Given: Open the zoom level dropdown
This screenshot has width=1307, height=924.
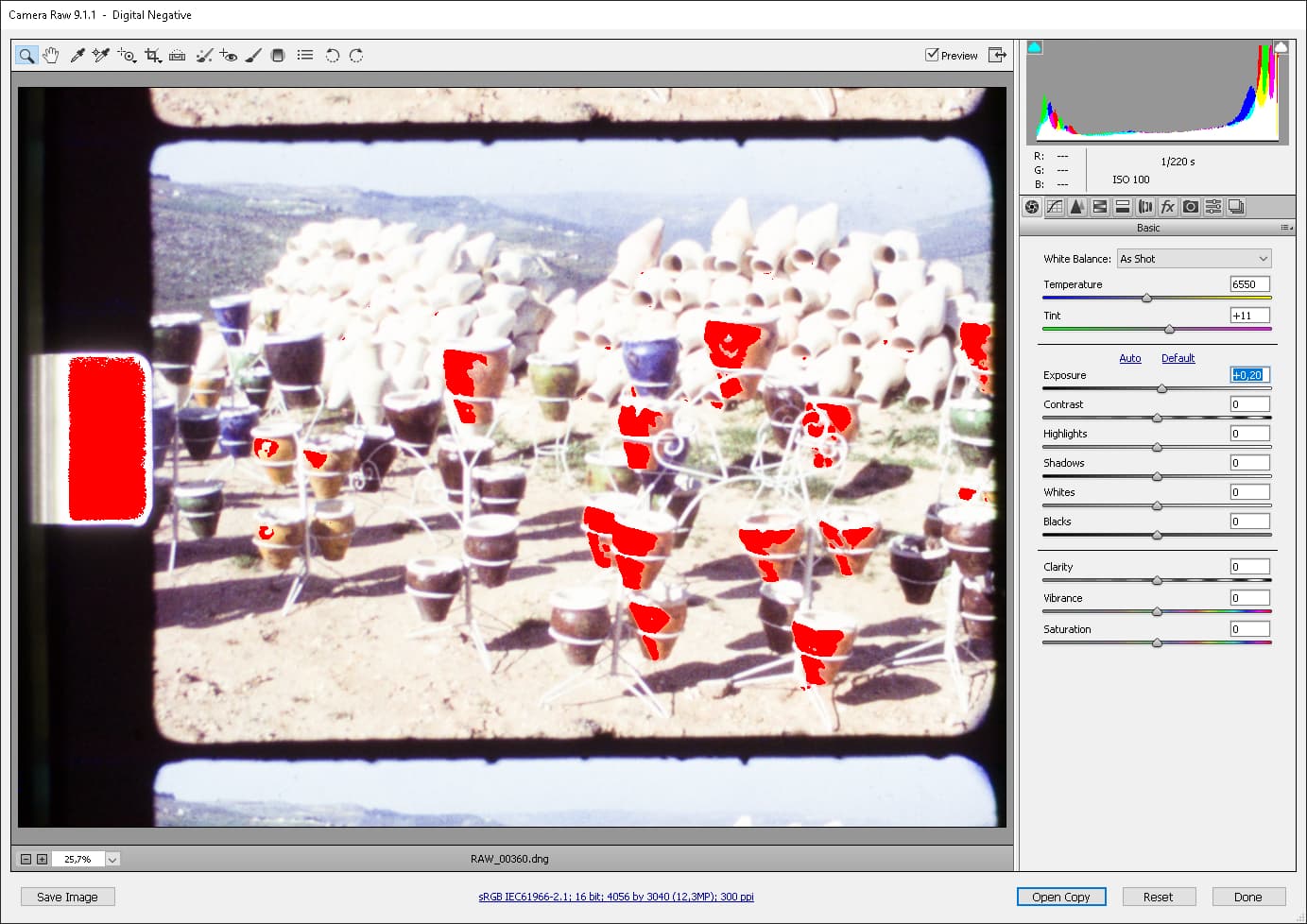Looking at the screenshot, I should click(112, 859).
